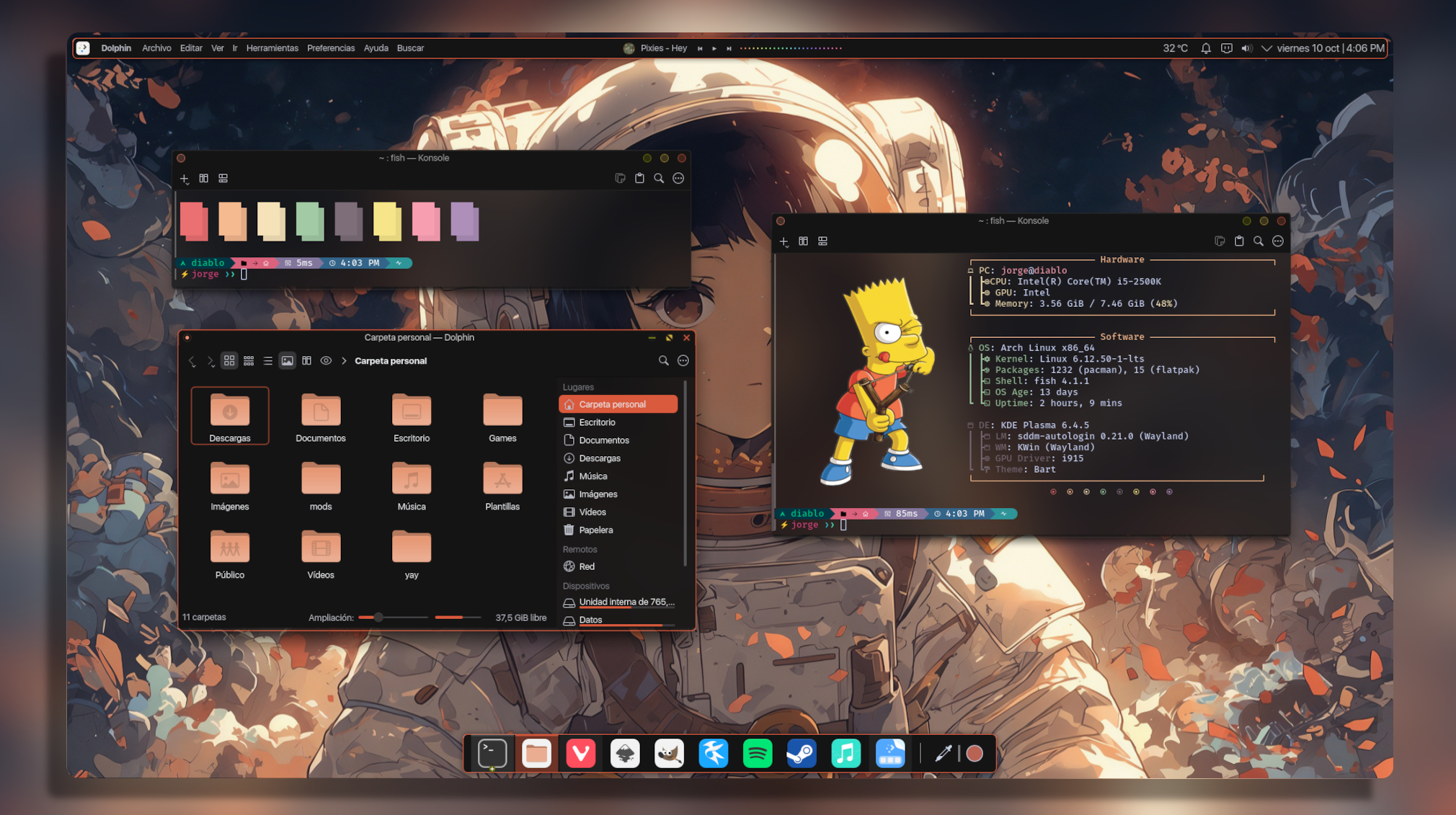Click the red color swatch in dock

tap(975, 754)
